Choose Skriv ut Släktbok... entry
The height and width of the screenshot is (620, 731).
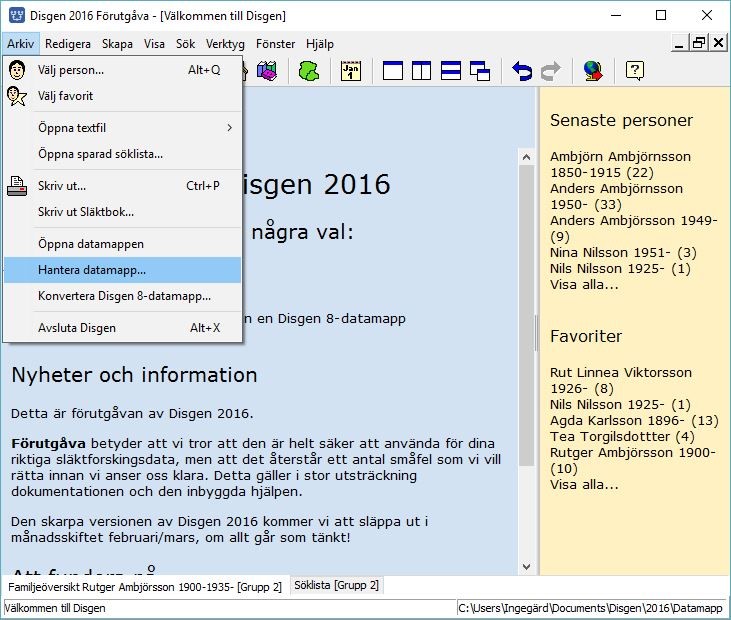point(123,212)
